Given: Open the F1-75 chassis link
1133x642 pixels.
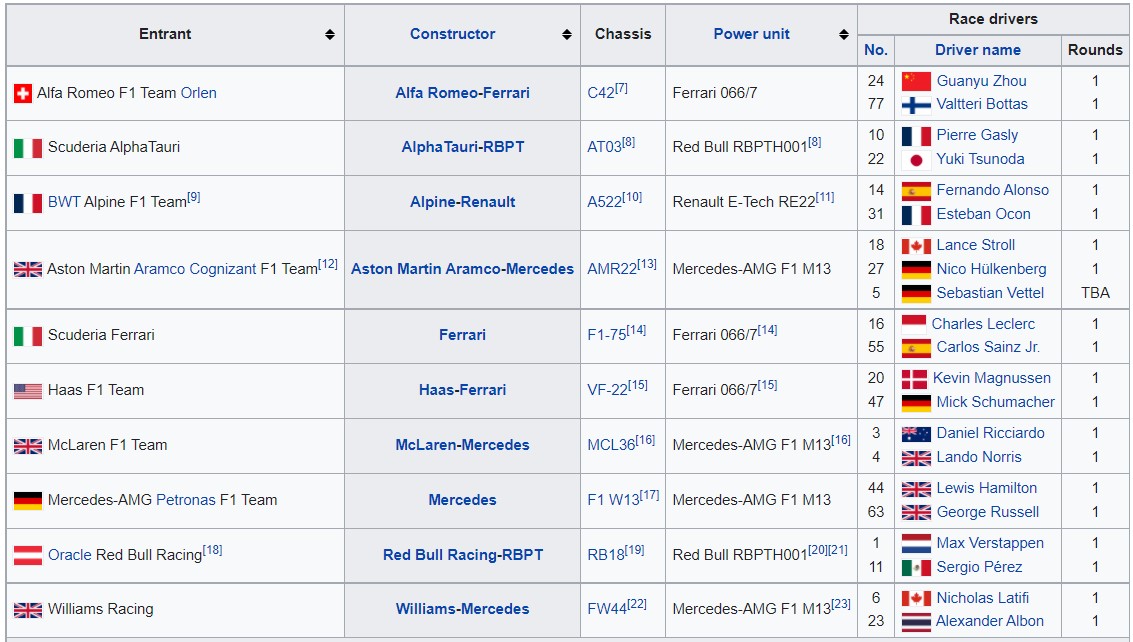Looking at the screenshot, I should 606,336.
